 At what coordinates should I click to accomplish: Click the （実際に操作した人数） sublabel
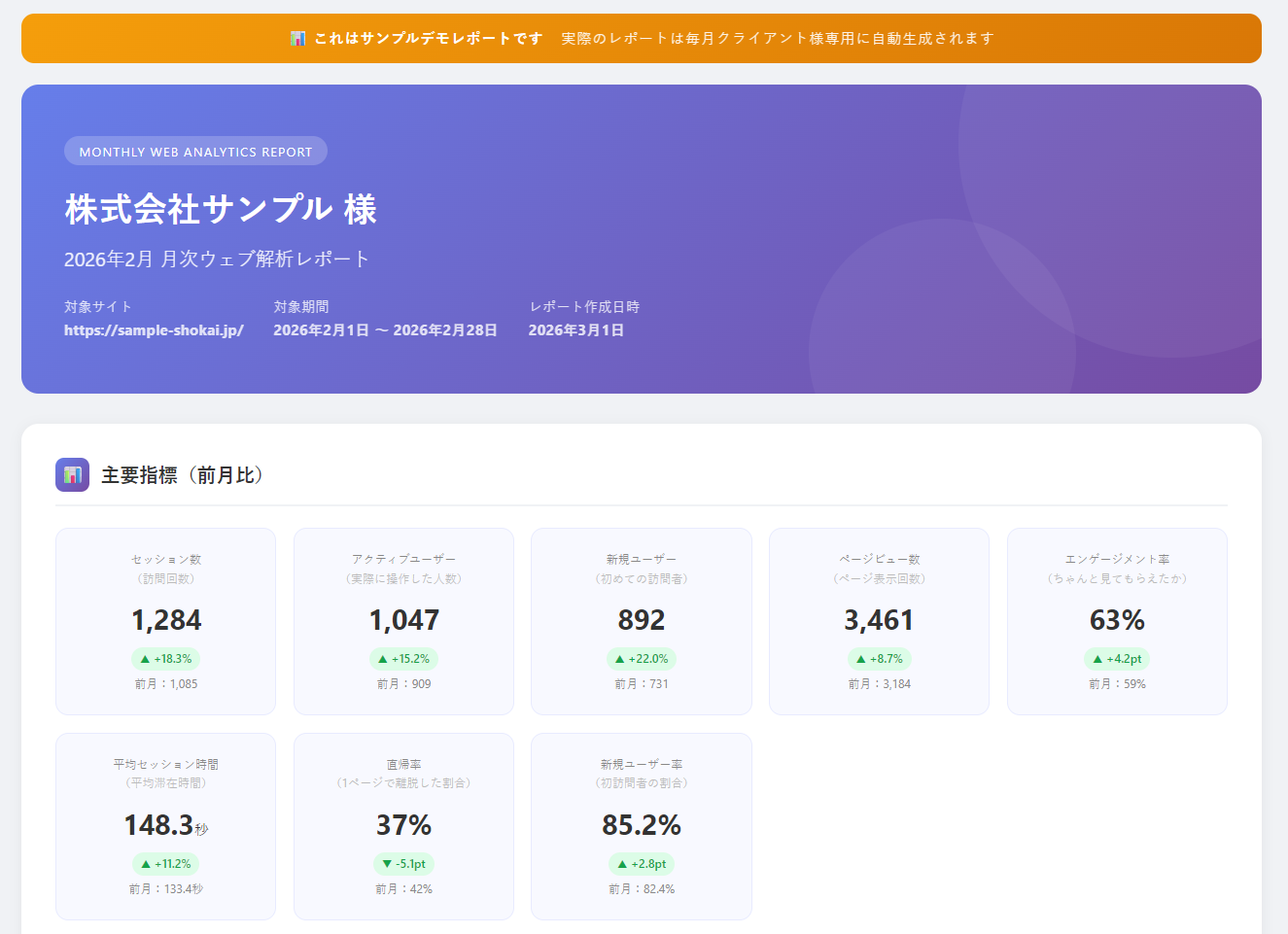tap(403, 578)
